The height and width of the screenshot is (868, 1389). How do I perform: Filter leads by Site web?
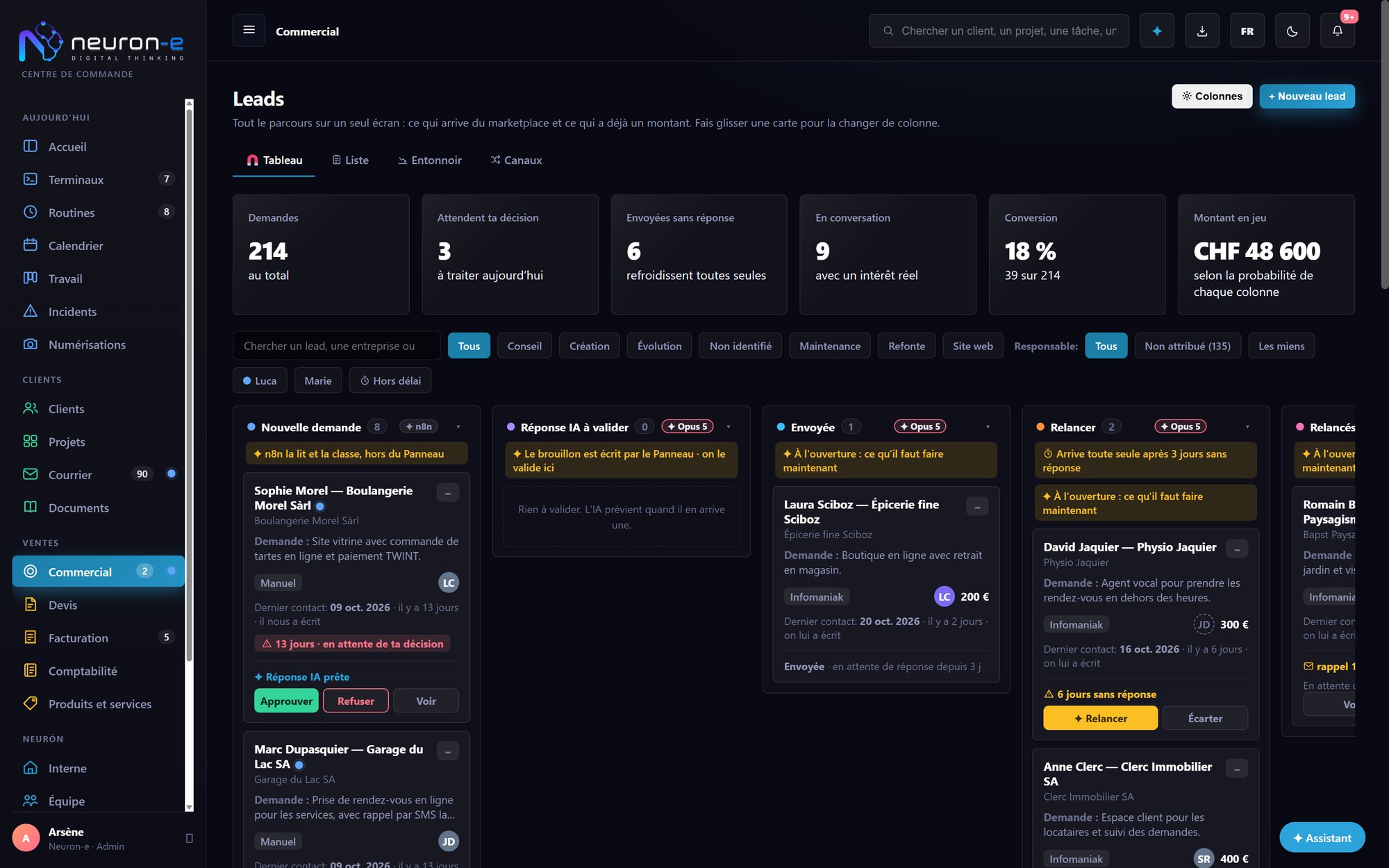pyautogui.click(x=972, y=346)
